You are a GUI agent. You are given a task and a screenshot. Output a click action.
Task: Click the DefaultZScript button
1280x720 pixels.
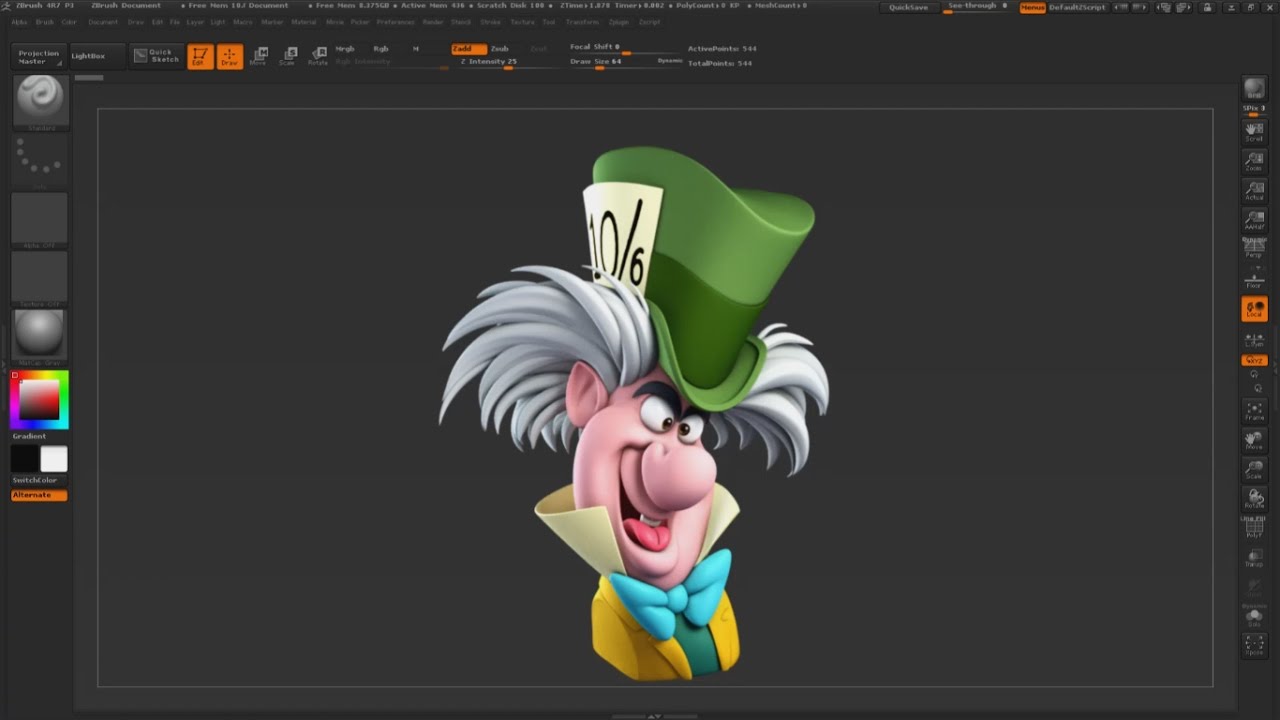click(1078, 7)
